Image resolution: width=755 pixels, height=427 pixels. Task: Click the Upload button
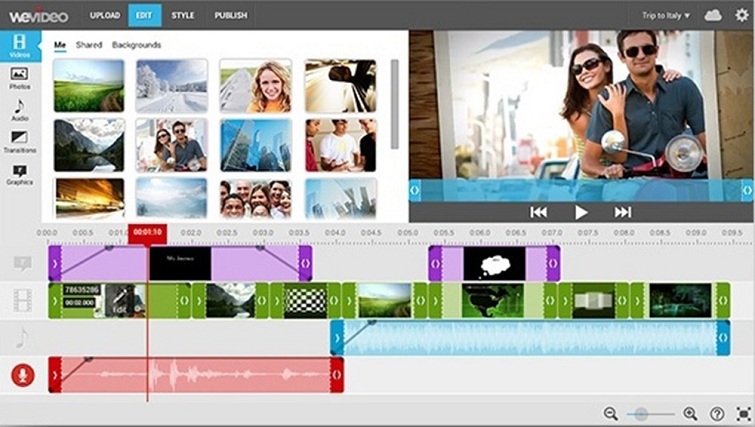104,15
